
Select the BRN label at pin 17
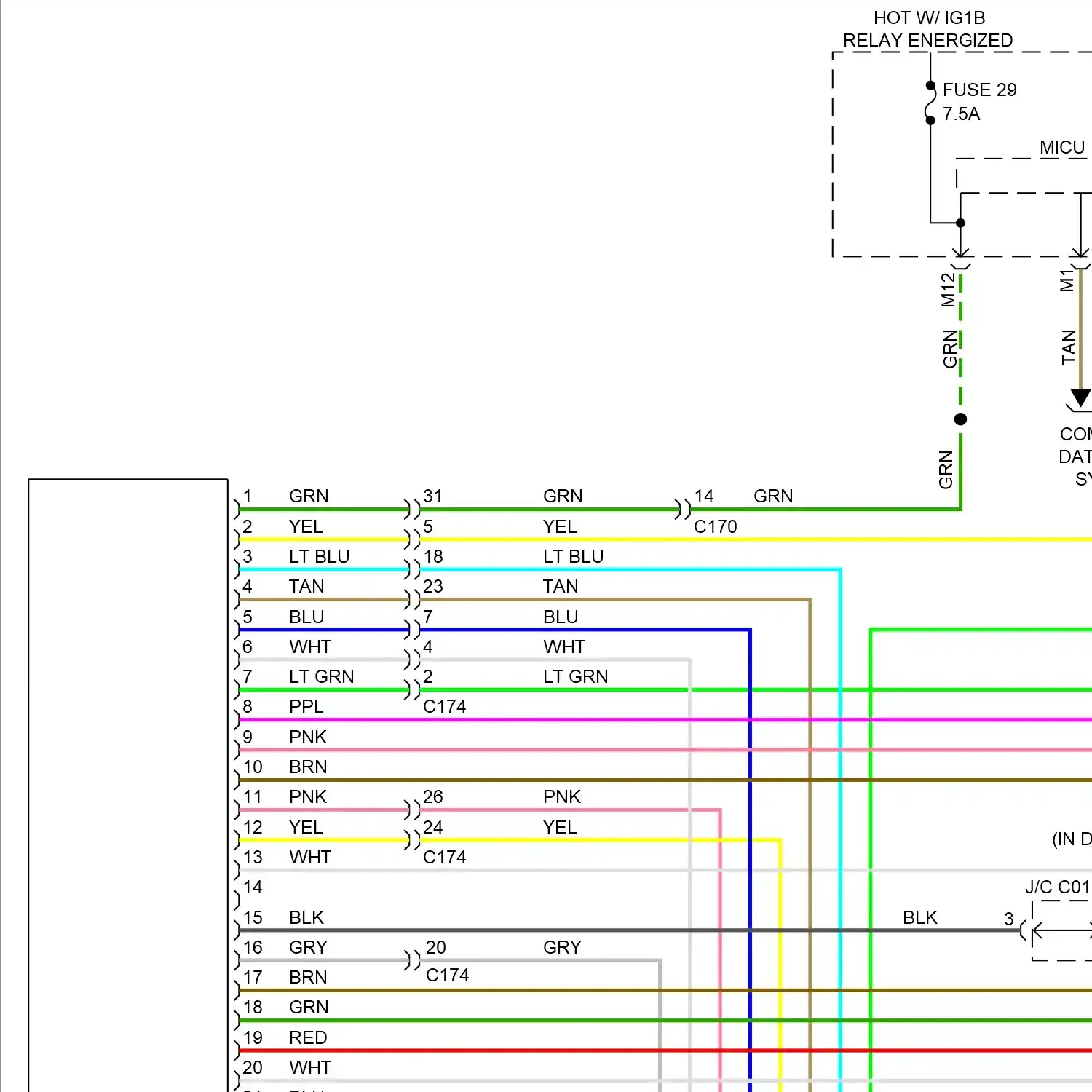308,977
